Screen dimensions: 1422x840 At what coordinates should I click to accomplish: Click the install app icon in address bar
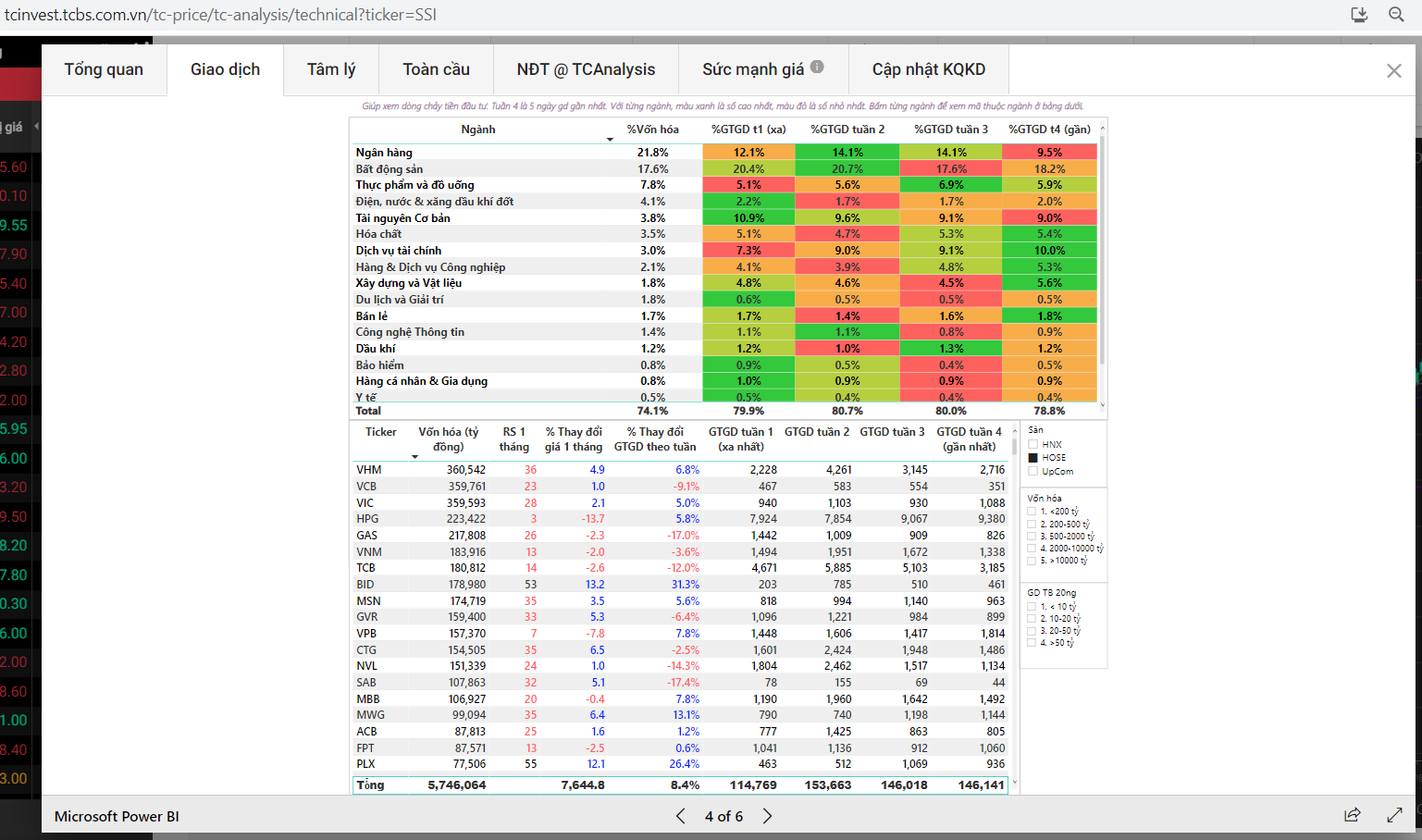(x=1359, y=14)
